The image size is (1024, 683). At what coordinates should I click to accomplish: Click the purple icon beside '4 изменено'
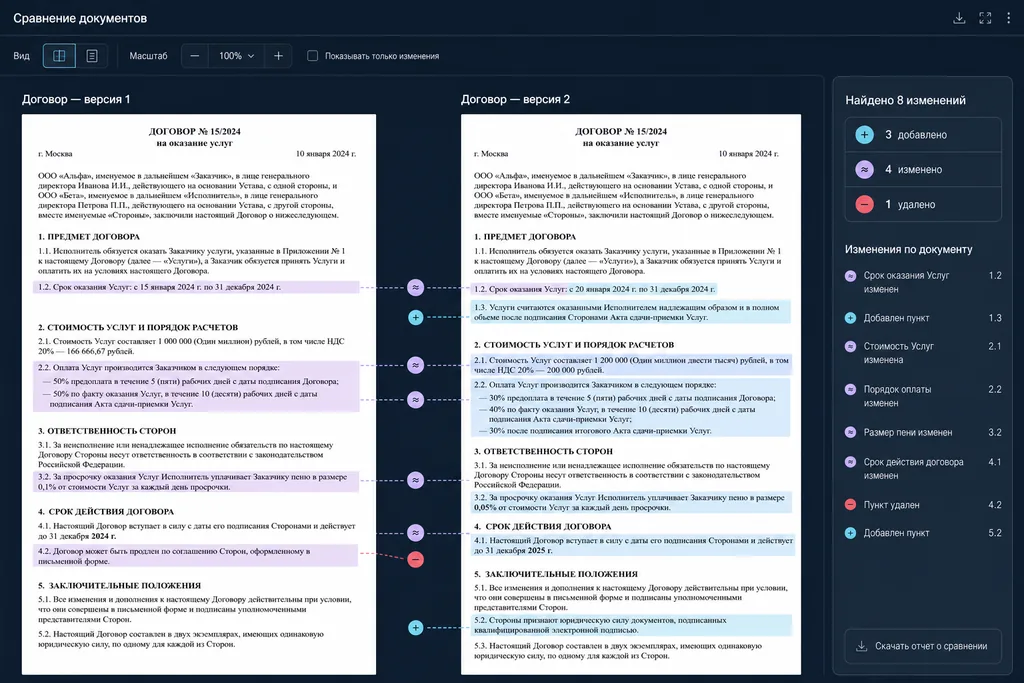coord(864,170)
